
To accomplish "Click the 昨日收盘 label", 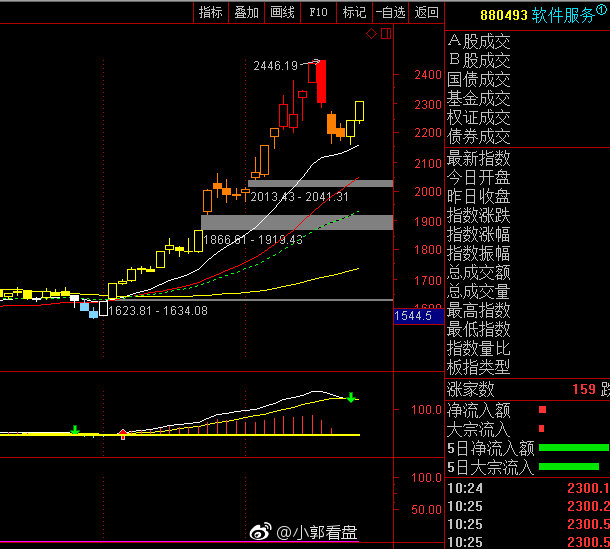I will coord(479,196).
